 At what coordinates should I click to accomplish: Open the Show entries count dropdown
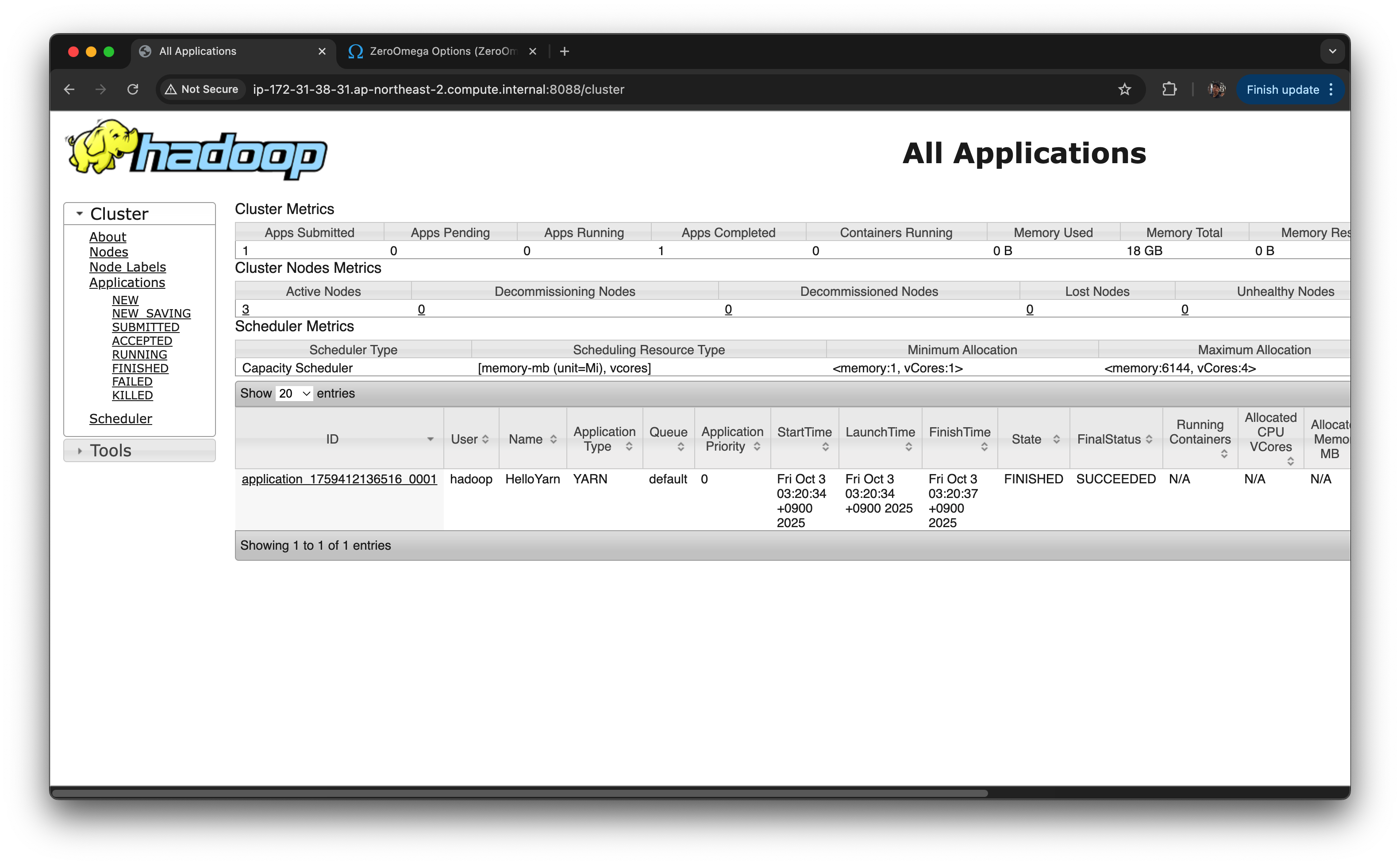[294, 394]
